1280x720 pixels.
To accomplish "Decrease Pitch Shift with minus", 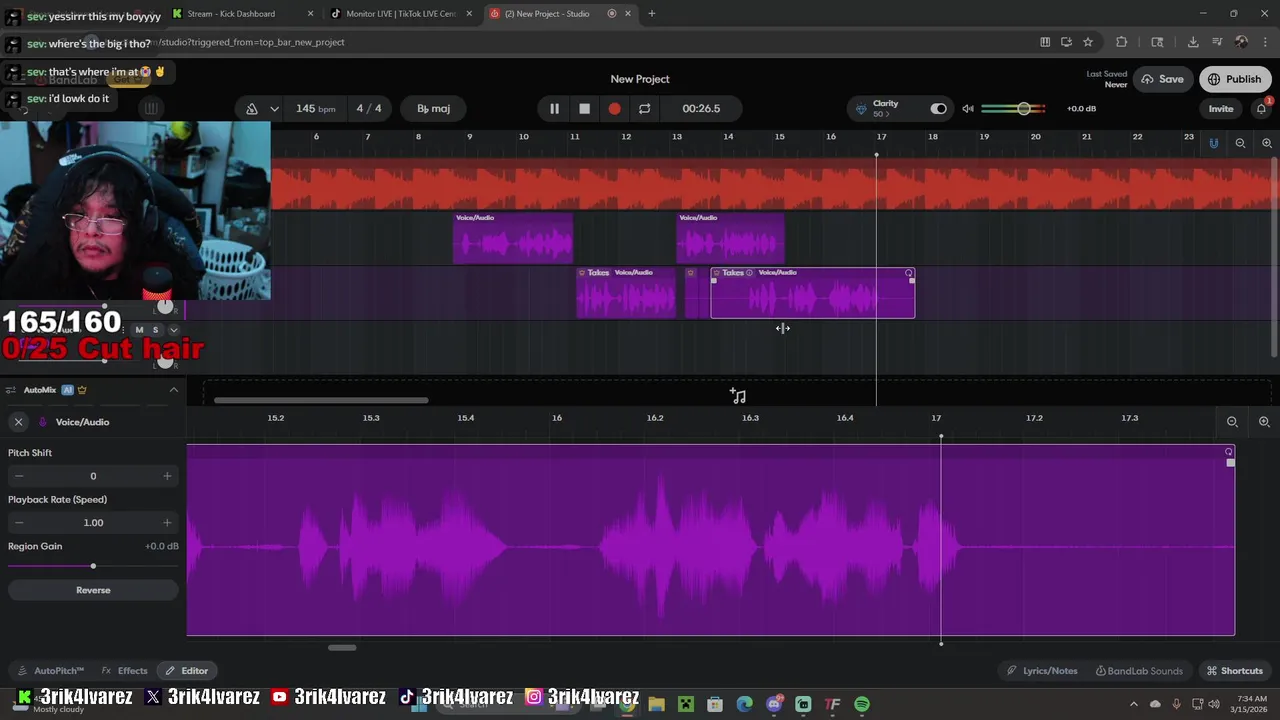I will (19, 476).
